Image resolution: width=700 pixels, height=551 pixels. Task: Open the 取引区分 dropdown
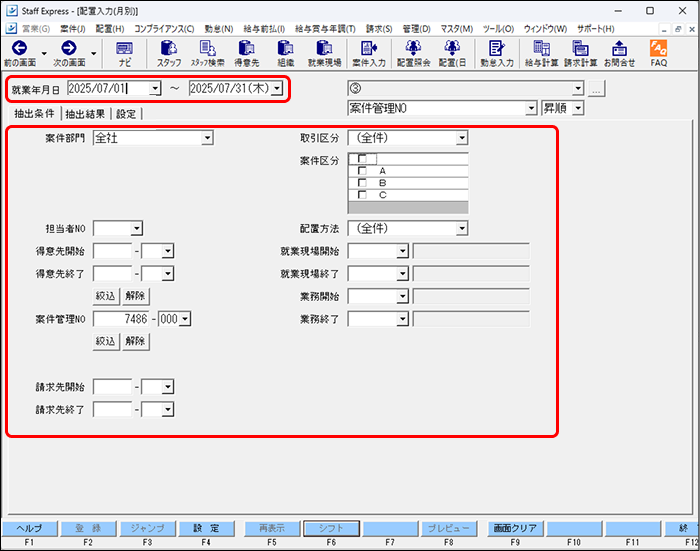coord(461,138)
